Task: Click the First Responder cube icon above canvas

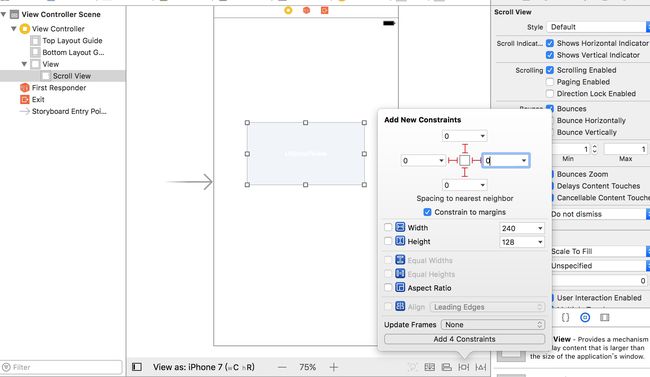Action: point(306,10)
